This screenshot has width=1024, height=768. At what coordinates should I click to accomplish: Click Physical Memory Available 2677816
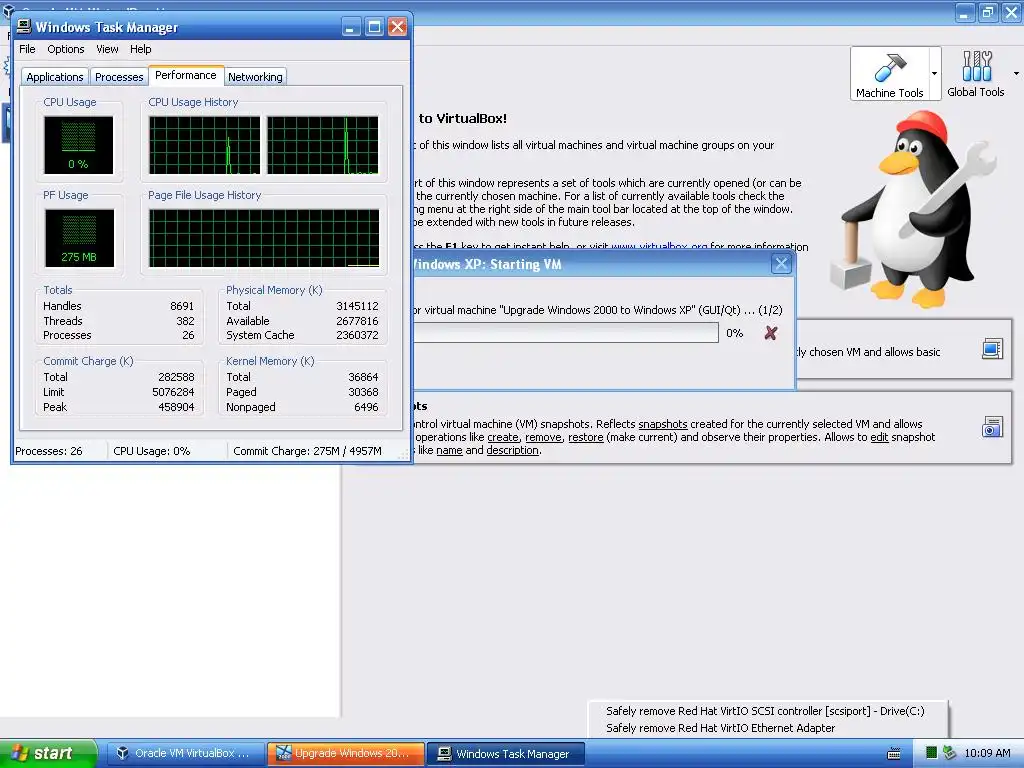coord(357,321)
